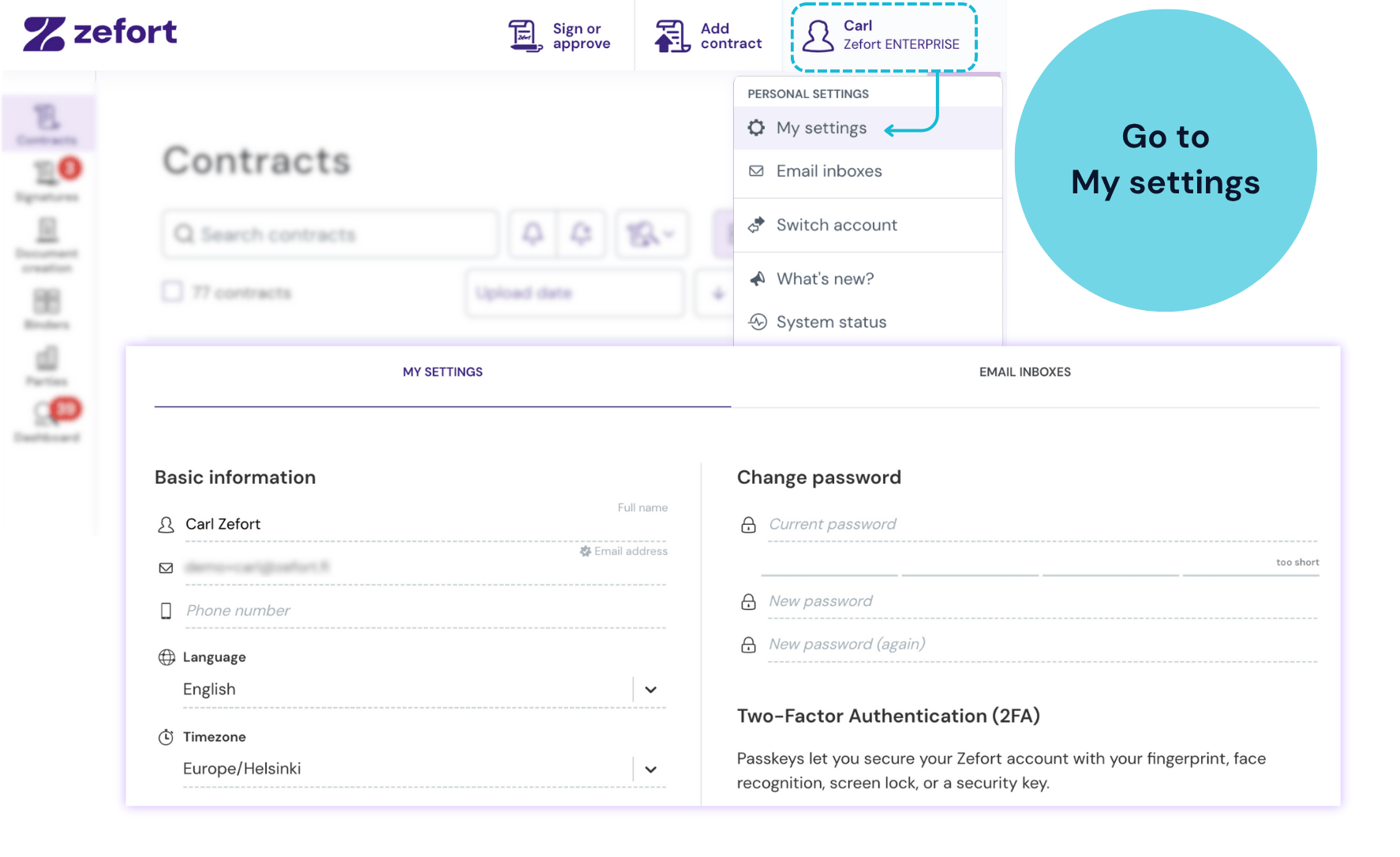View System status entry
The height and width of the screenshot is (857, 1400).
[868, 322]
